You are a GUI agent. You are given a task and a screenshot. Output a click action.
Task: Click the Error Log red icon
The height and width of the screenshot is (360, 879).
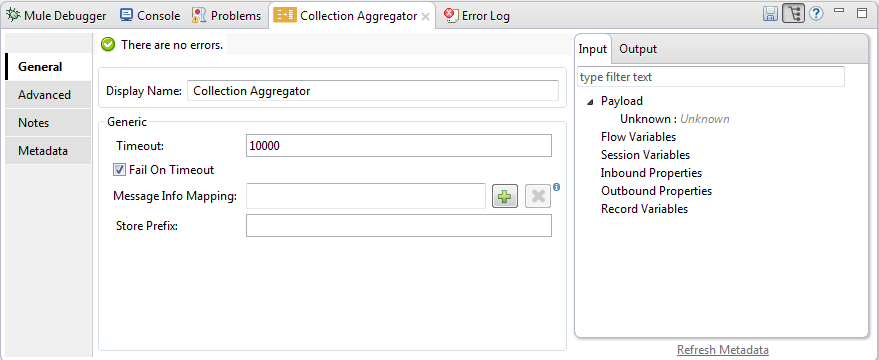[x=451, y=16]
